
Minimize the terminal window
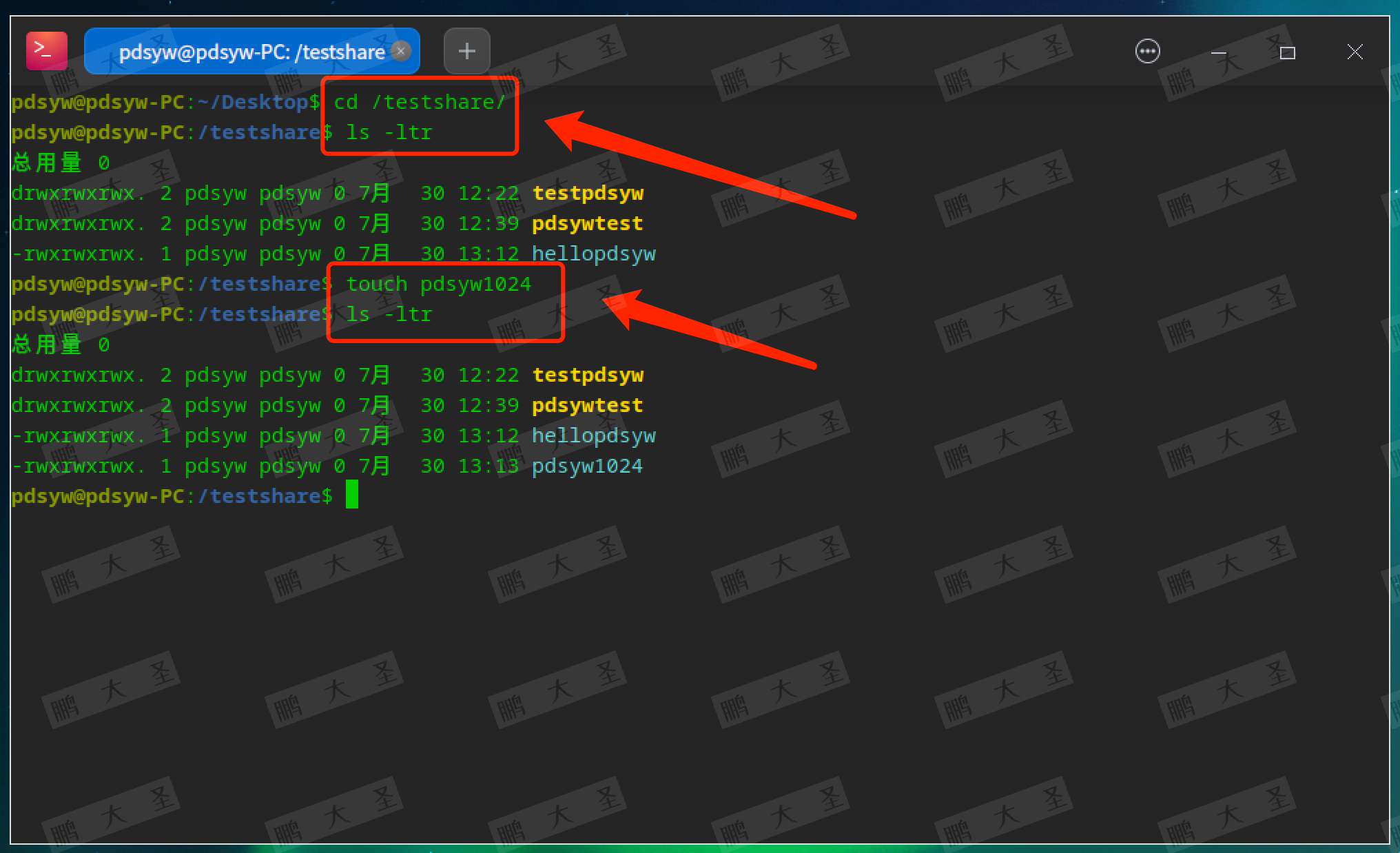click(x=1218, y=52)
